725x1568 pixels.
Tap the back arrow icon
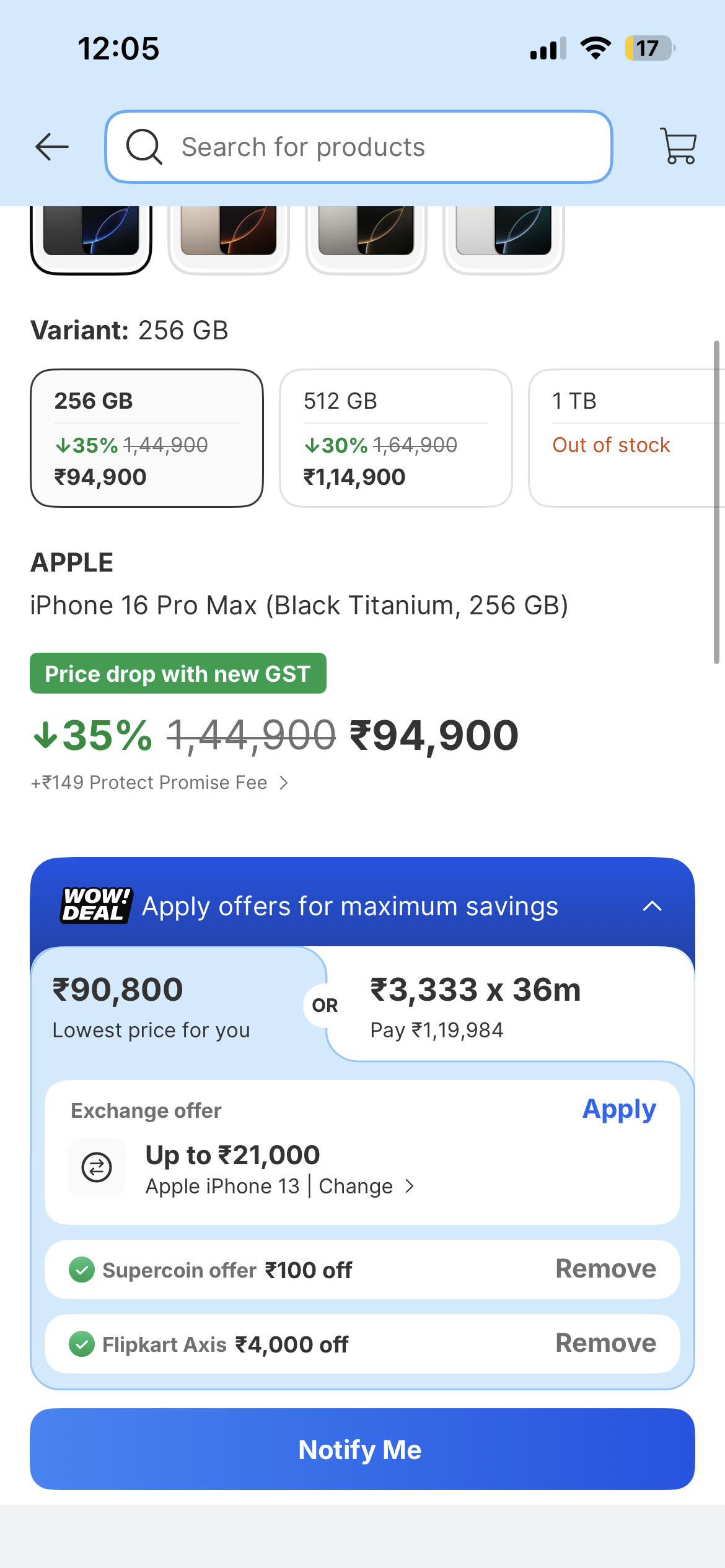click(52, 147)
